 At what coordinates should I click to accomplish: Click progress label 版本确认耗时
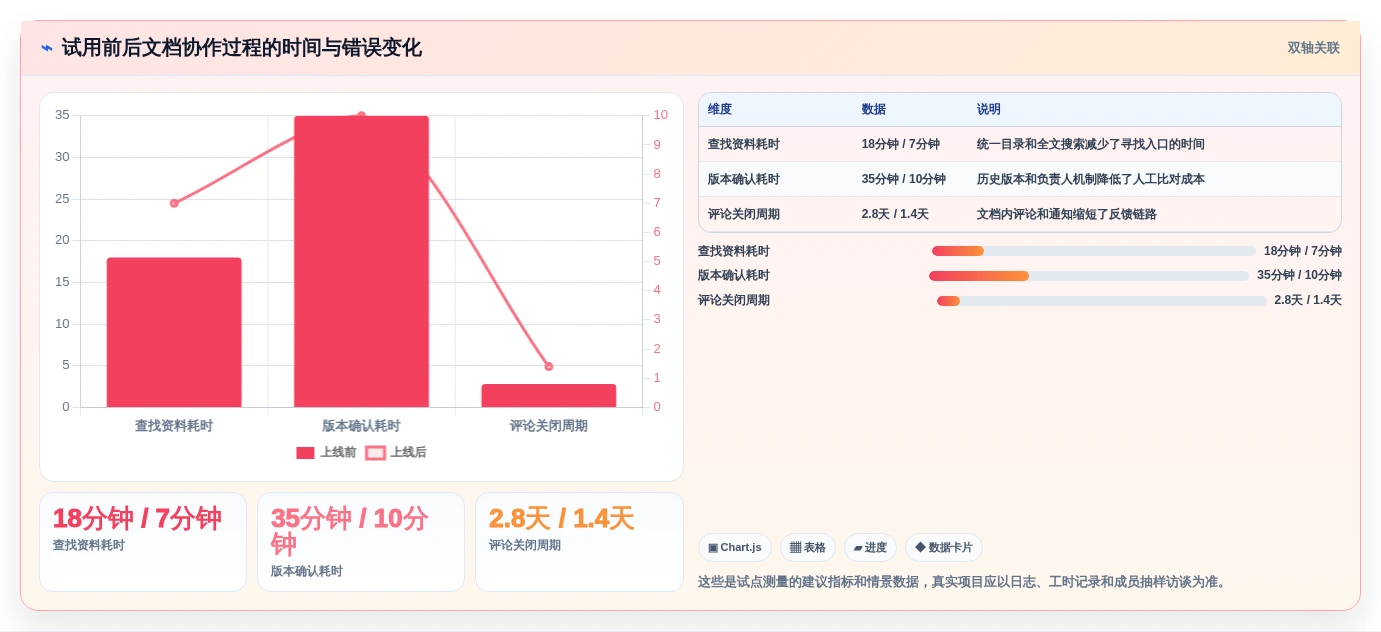(x=733, y=276)
